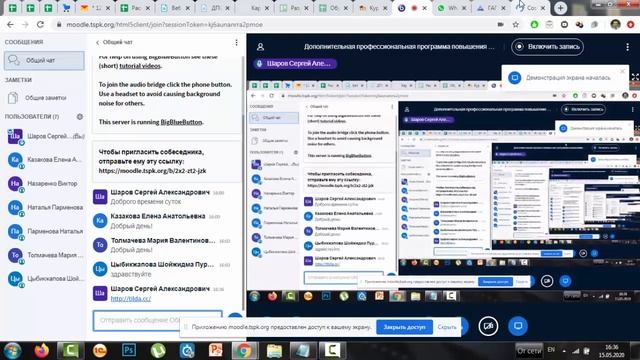The width and height of the screenshot is (640, 360).
Task: Switch to the shopping cart pinned tab
Action: pyautogui.click(x=66, y=8)
